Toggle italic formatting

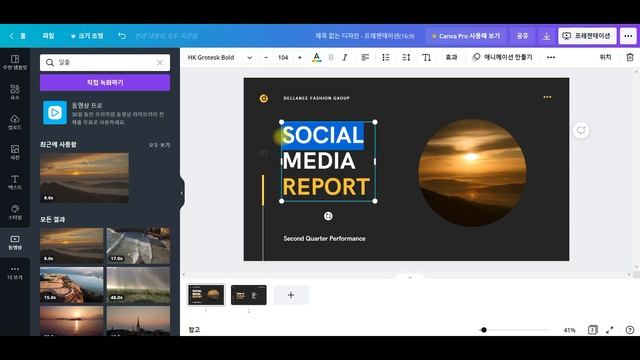(345, 58)
